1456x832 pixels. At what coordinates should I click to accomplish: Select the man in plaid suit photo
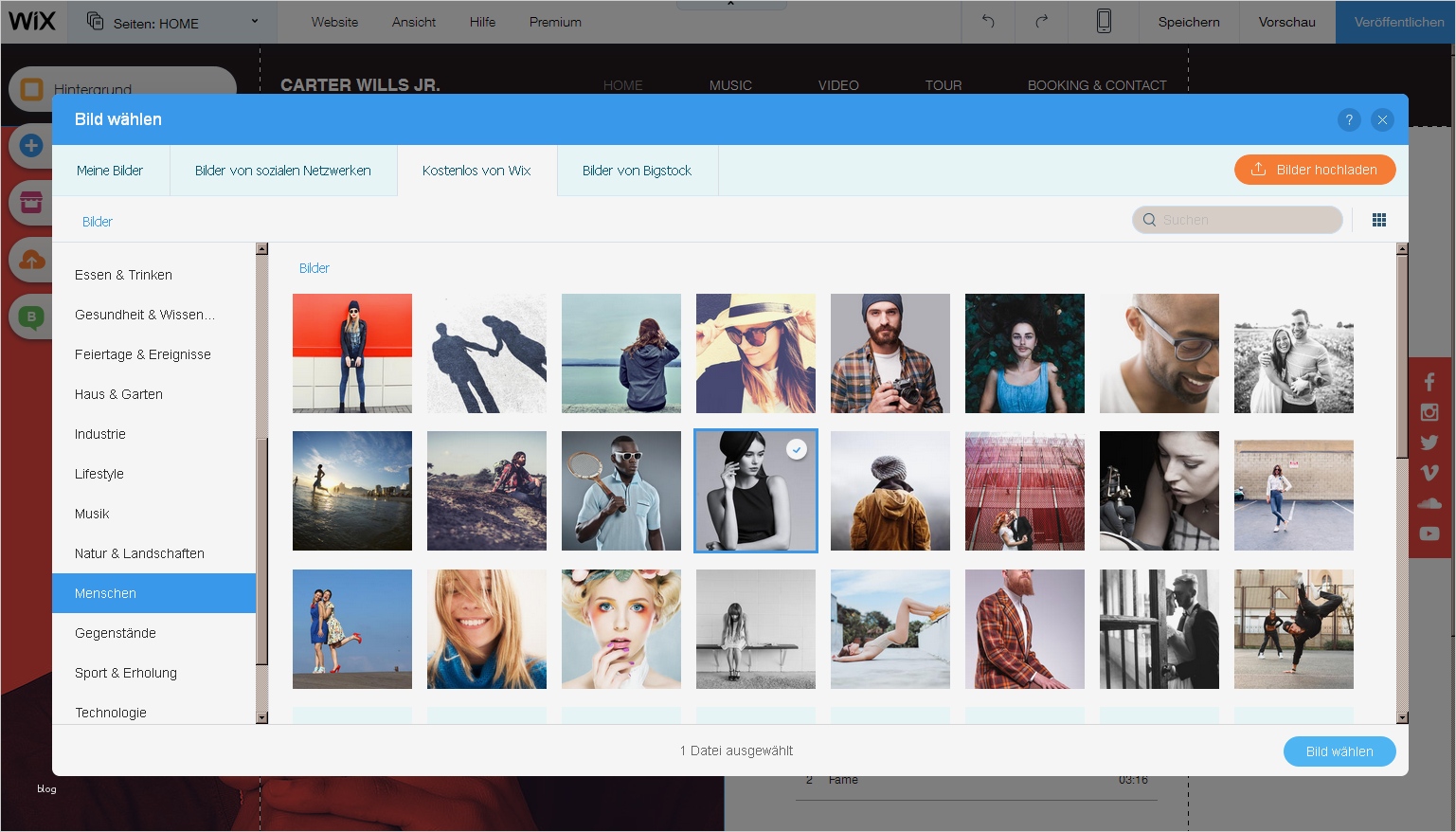click(x=1025, y=629)
